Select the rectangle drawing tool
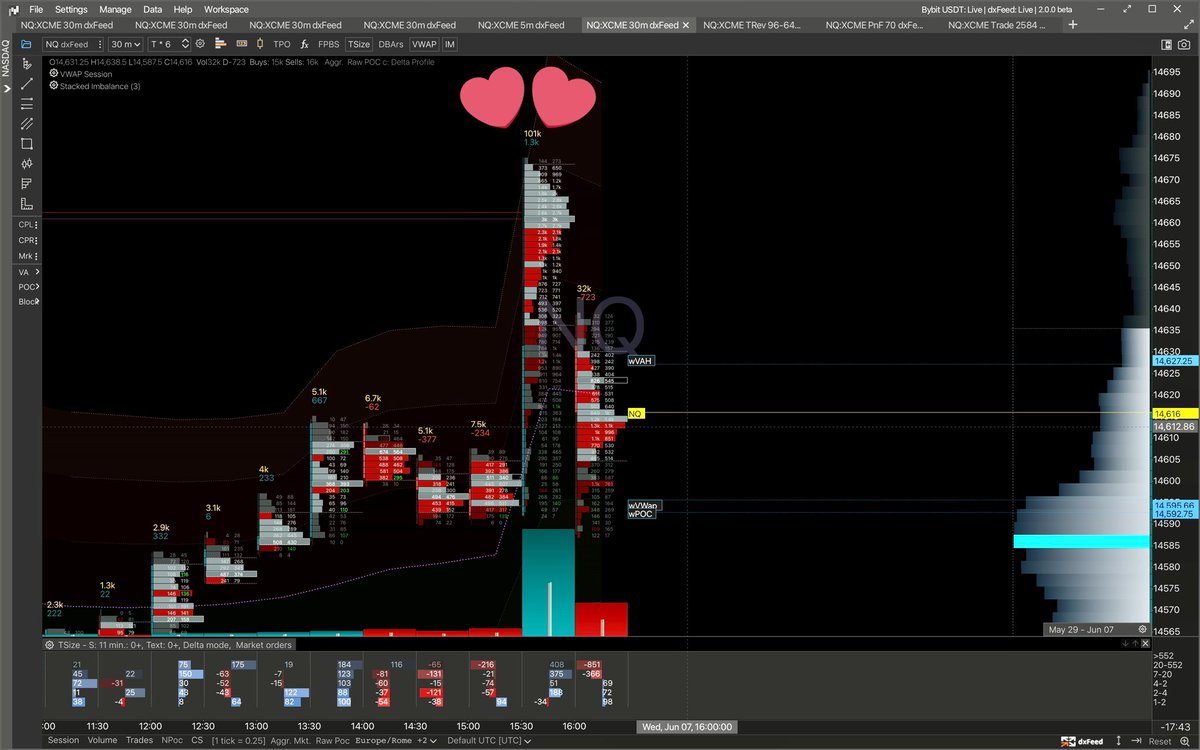Image resolution: width=1200 pixels, height=750 pixels. [27, 144]
